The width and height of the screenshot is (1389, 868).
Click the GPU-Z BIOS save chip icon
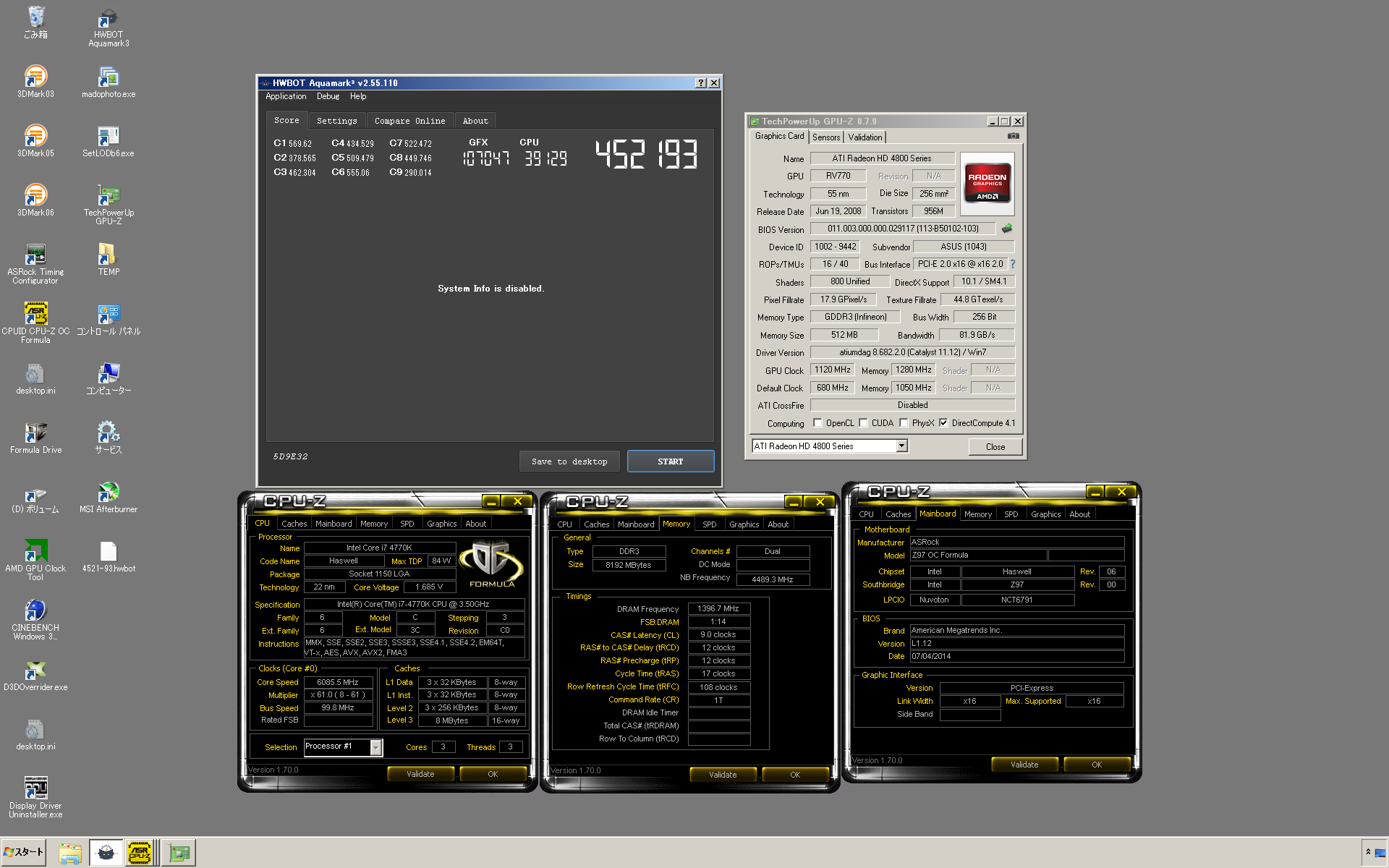1006,229
